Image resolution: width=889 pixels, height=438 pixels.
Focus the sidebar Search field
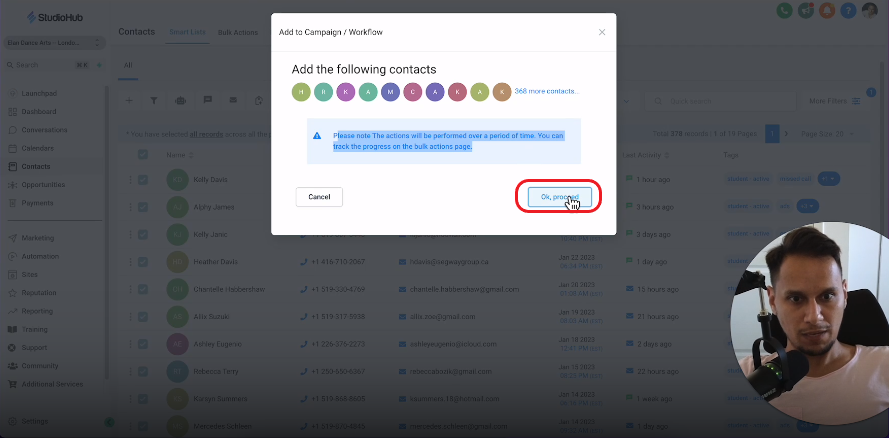click(40, 65)
